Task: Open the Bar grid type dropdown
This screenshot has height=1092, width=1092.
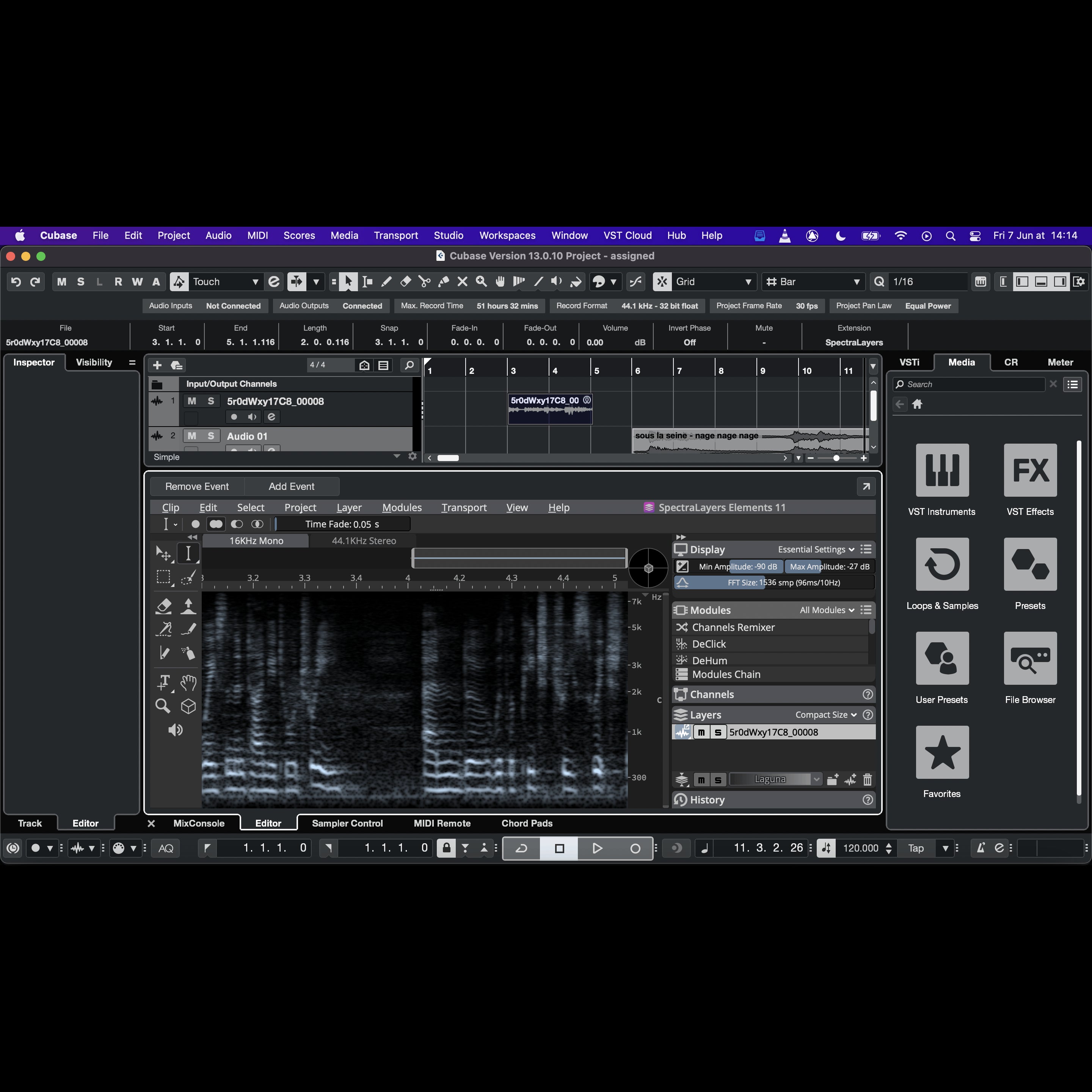Action: pos(813,281)
